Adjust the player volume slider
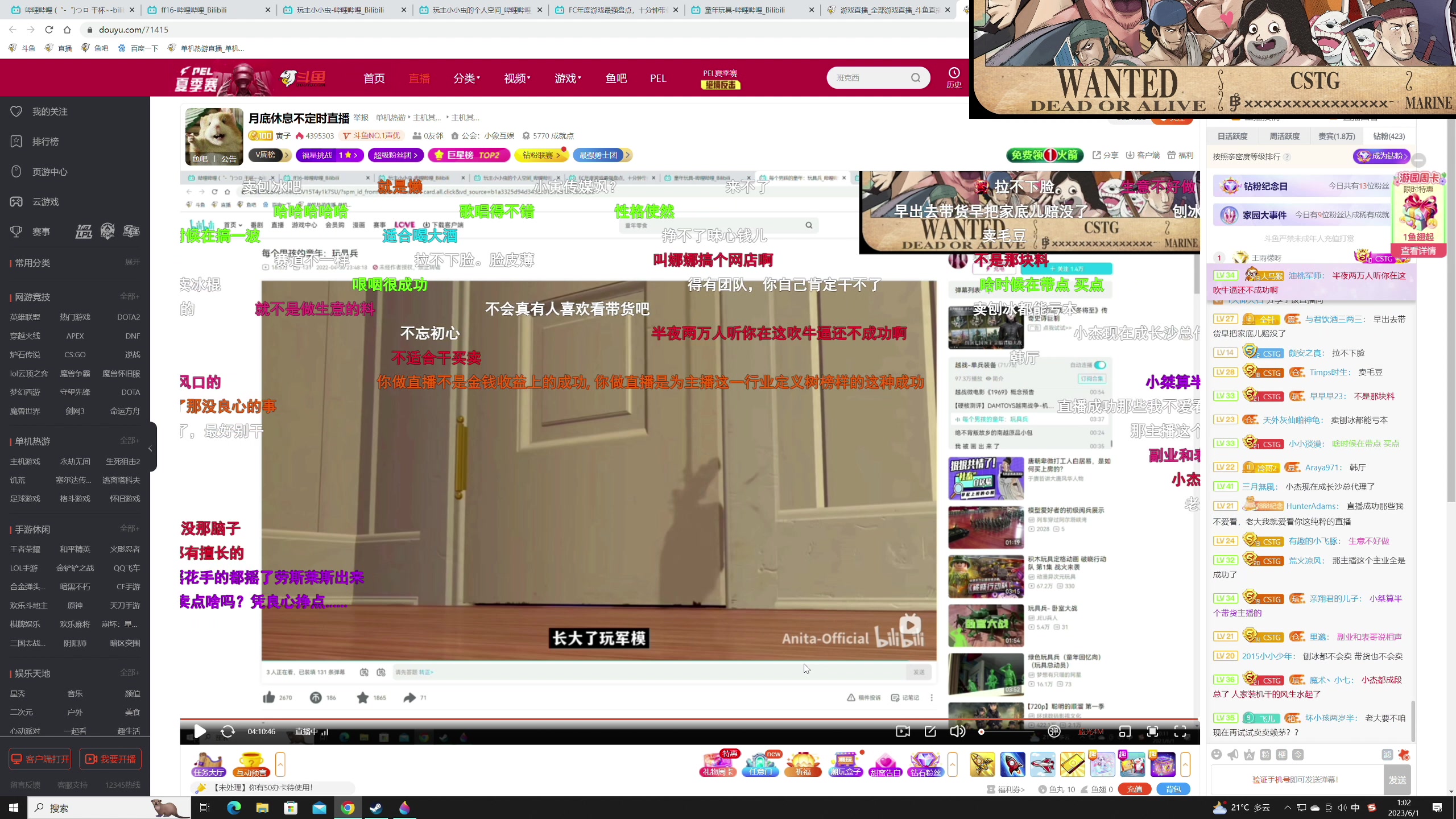The image size is (1456, 819). (1007, 731)
